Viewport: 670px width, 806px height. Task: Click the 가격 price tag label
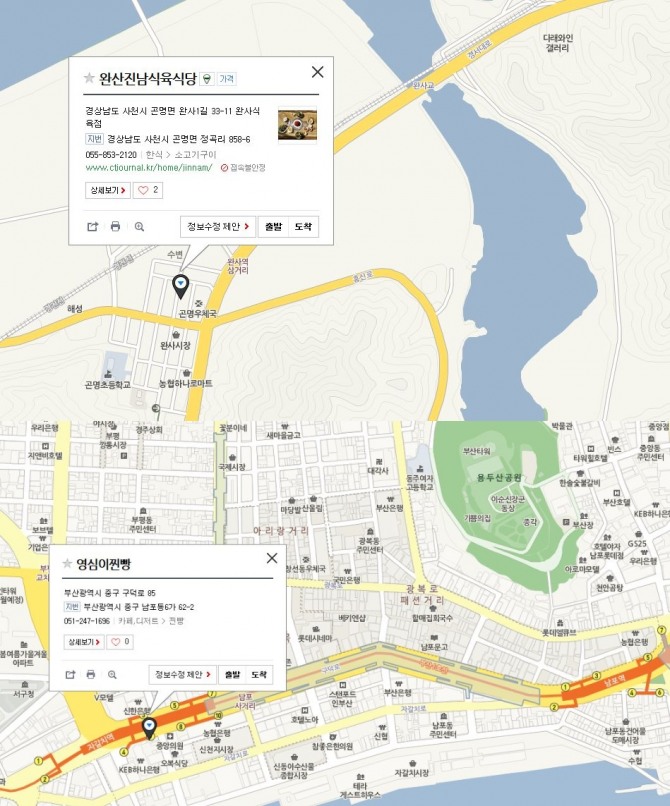click(x=227, y=79)
